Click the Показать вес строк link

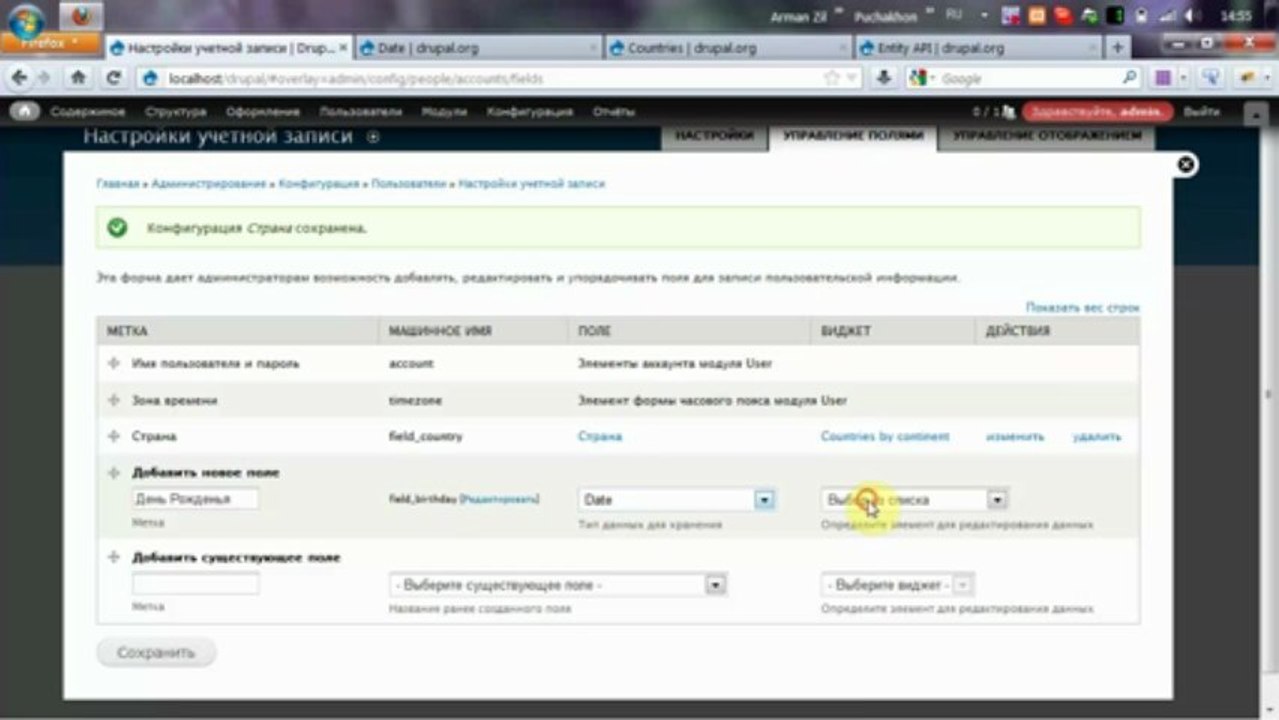click(1082, 308)
